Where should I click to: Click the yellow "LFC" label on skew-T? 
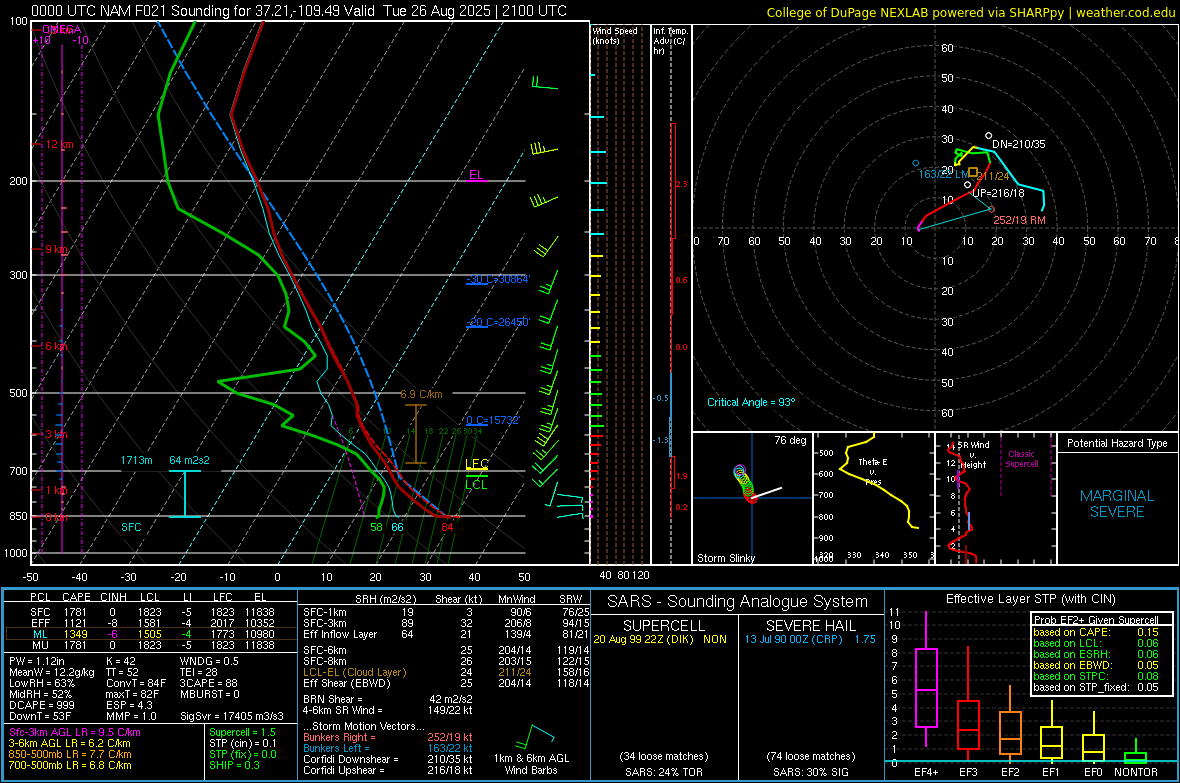click(x=477, y=464)
